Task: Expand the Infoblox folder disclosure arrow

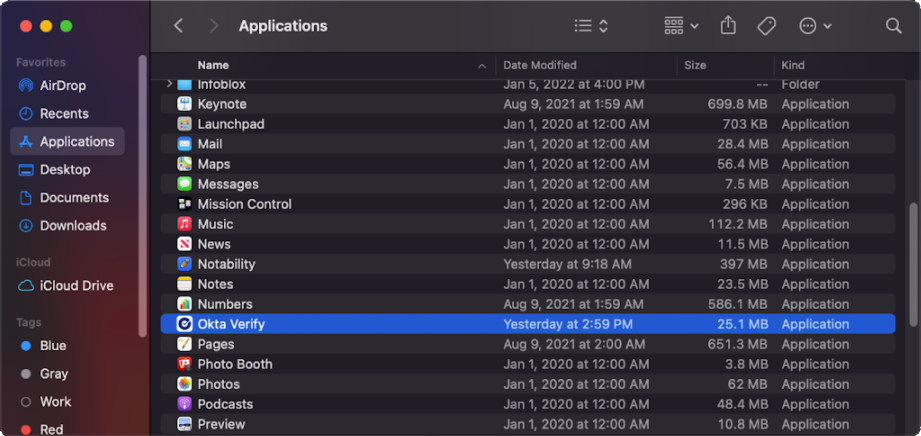Action: (169, 85)
